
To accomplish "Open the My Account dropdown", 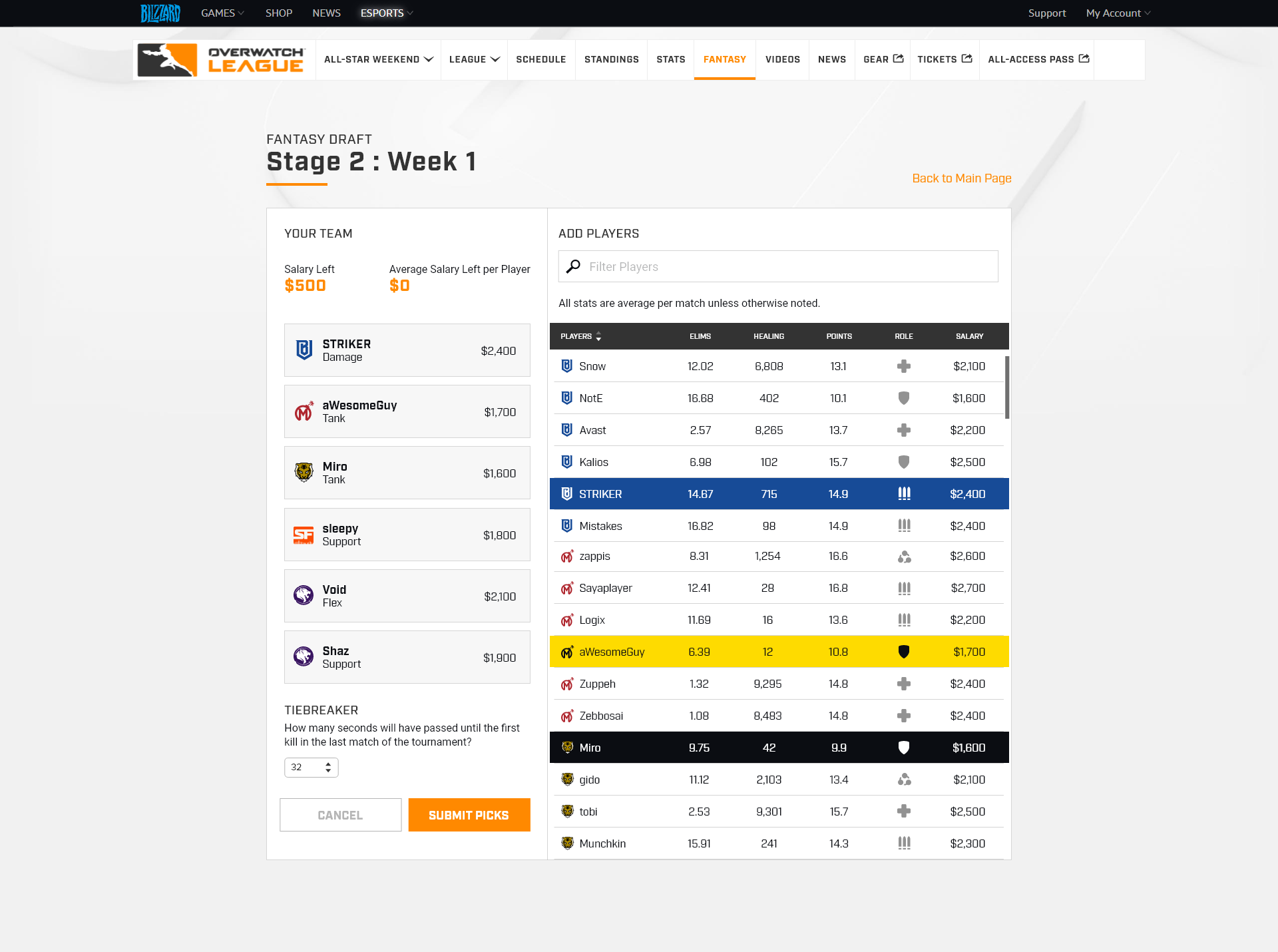I will click(1117, 13).
